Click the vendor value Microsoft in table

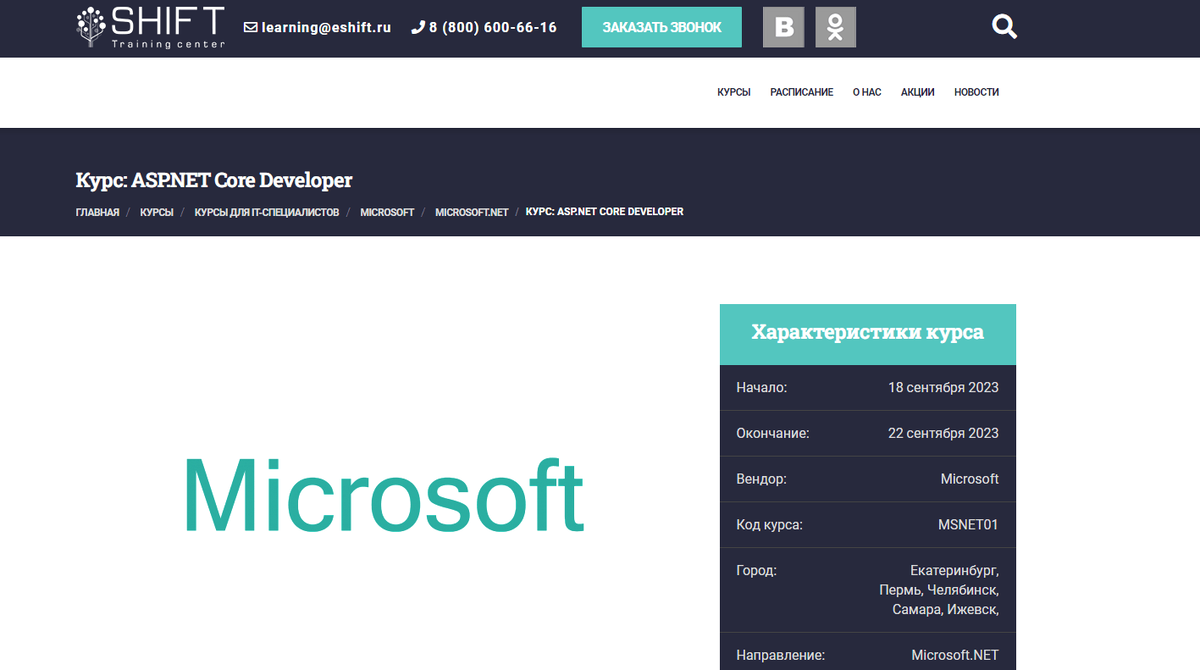point(970,479)
